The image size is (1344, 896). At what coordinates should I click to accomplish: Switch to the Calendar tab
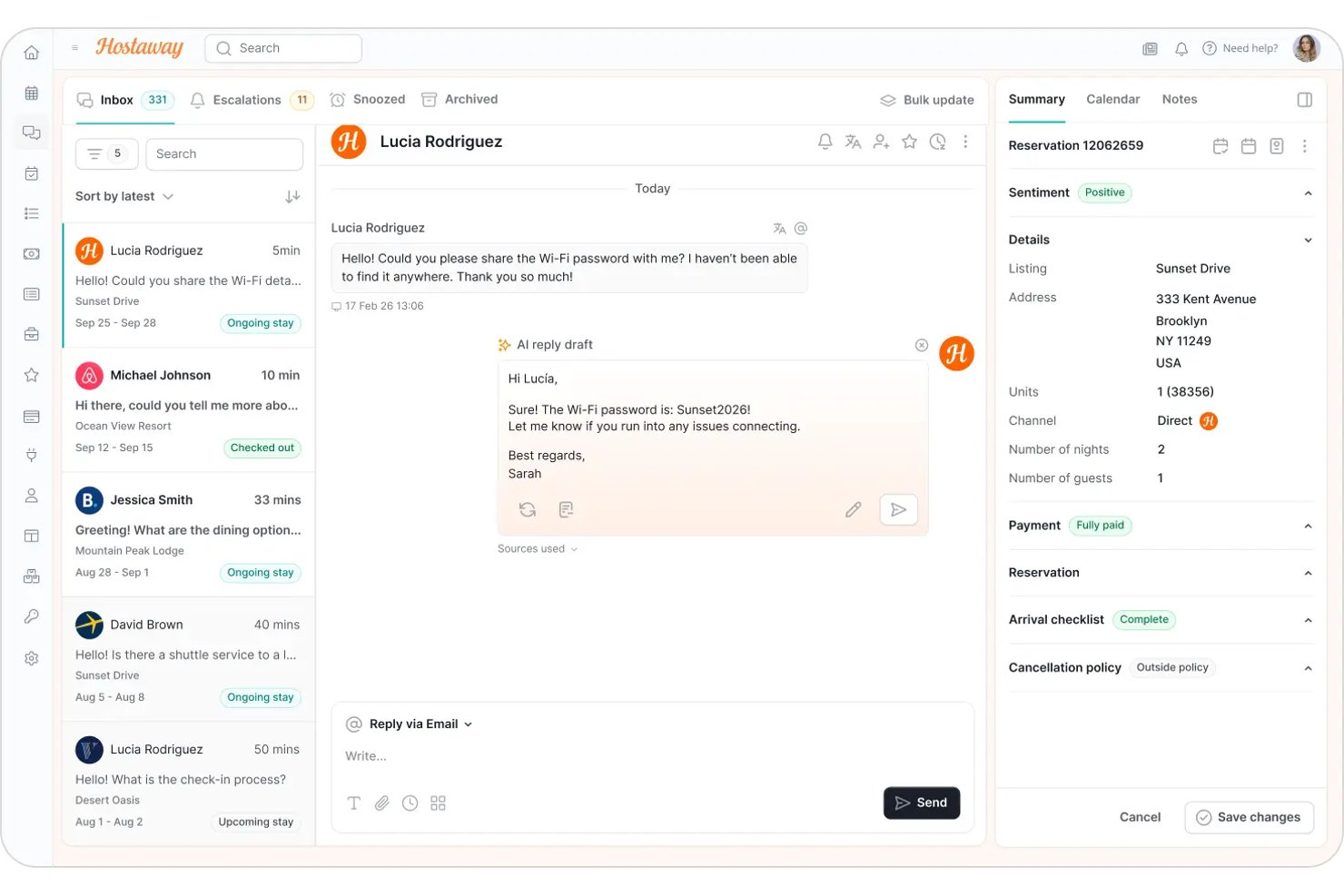1113,100
